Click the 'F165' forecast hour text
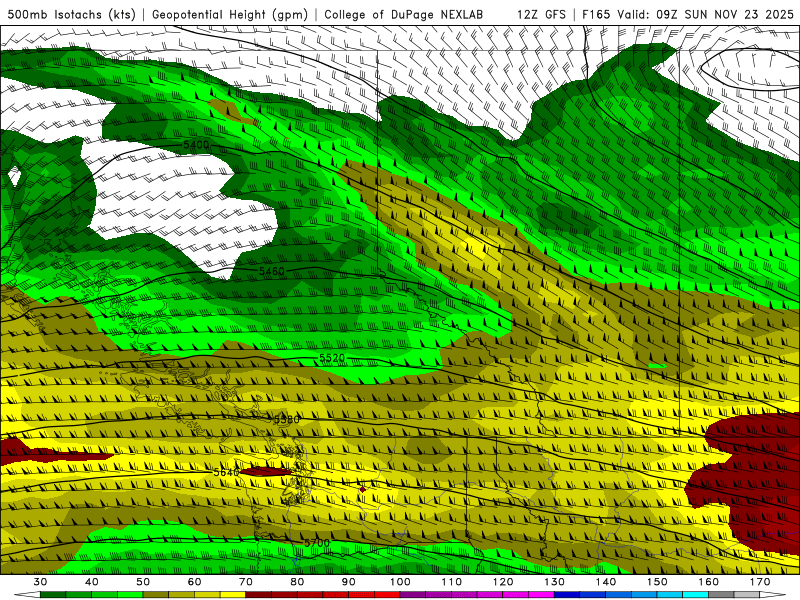Viewport: 800px width, 600px height. click(596, 14)
